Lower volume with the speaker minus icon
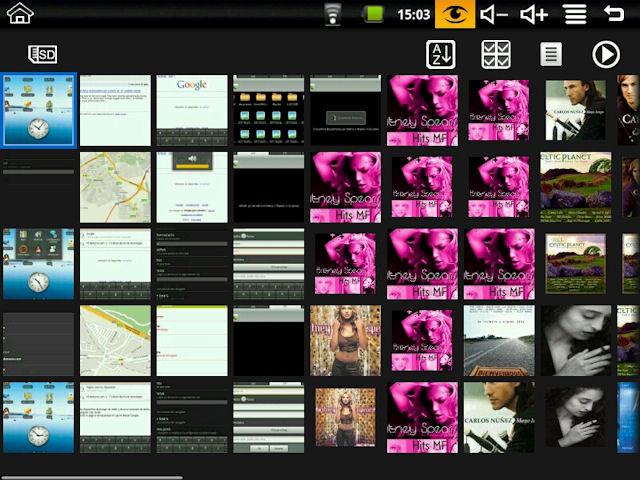640x480 pixels. (494, 15)
